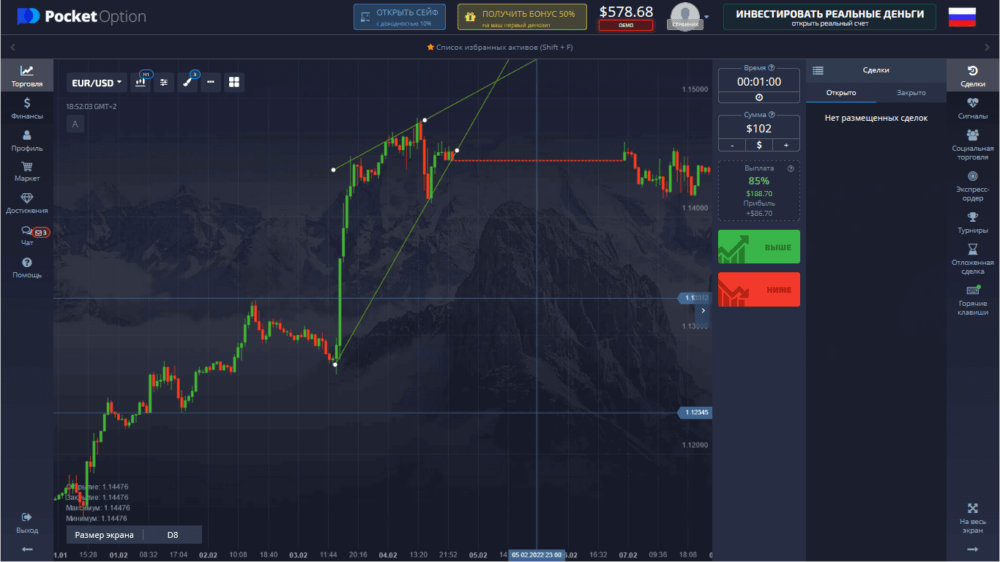Collapse trading panel using chevron arrow
This screenshot has height=562, width=1000.
pos(703,311)
